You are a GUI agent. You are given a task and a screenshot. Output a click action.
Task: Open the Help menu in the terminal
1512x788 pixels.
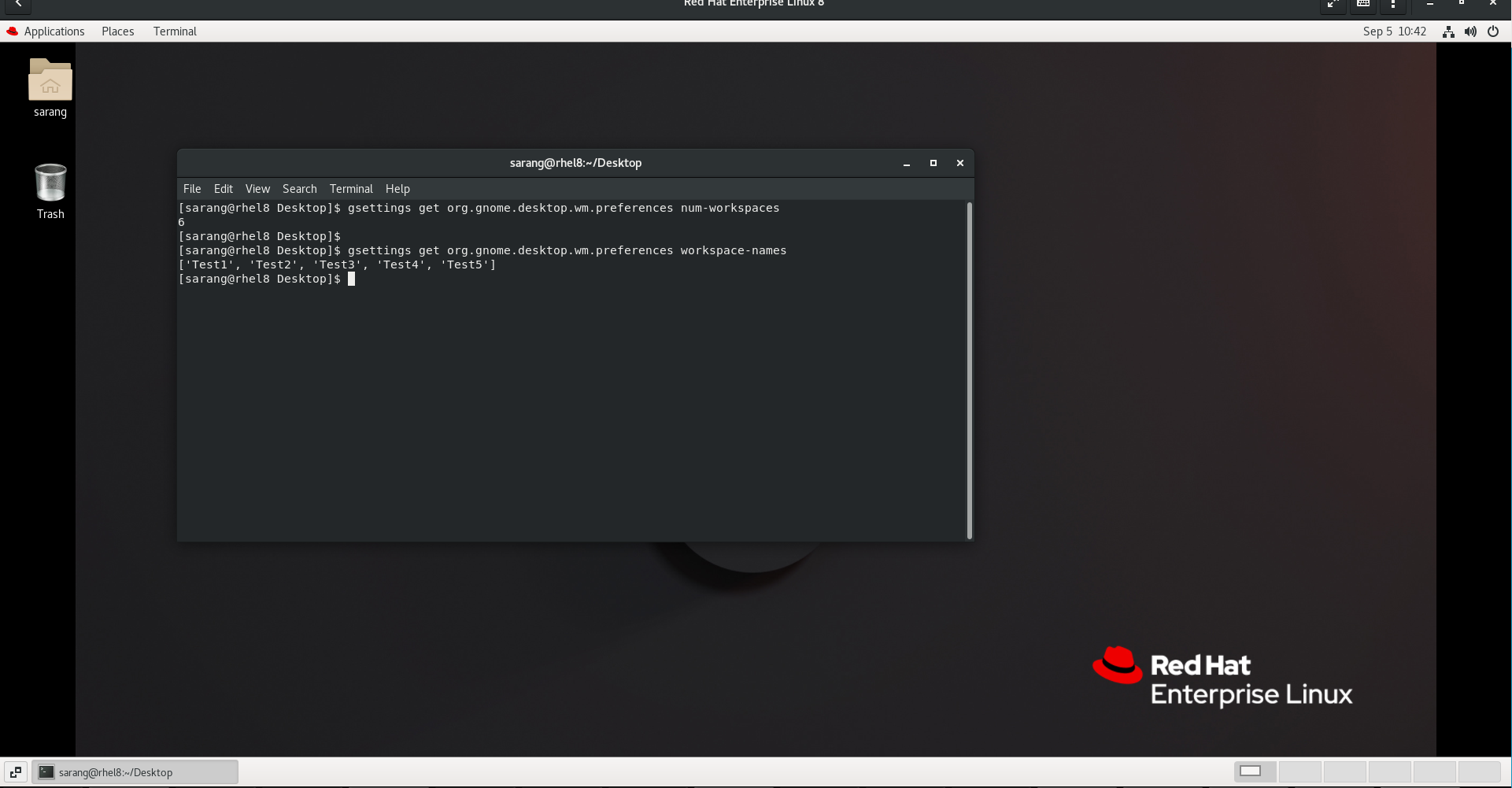click(397, 189)
